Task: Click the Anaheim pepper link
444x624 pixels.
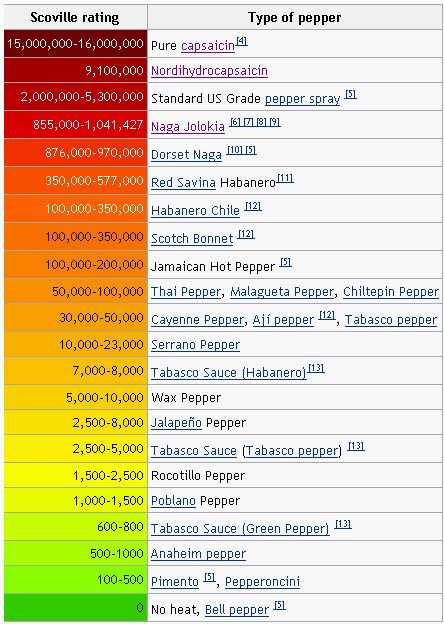Action: coord(199,554)
